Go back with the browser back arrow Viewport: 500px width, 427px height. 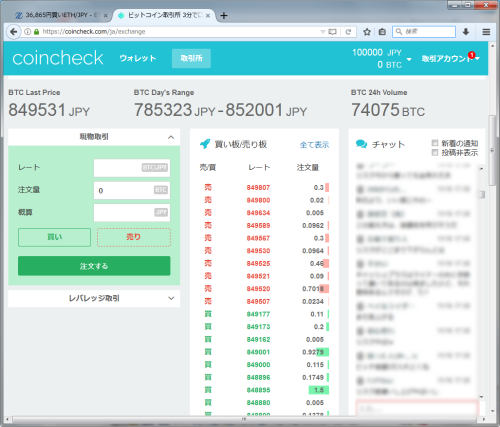(13, 32)
